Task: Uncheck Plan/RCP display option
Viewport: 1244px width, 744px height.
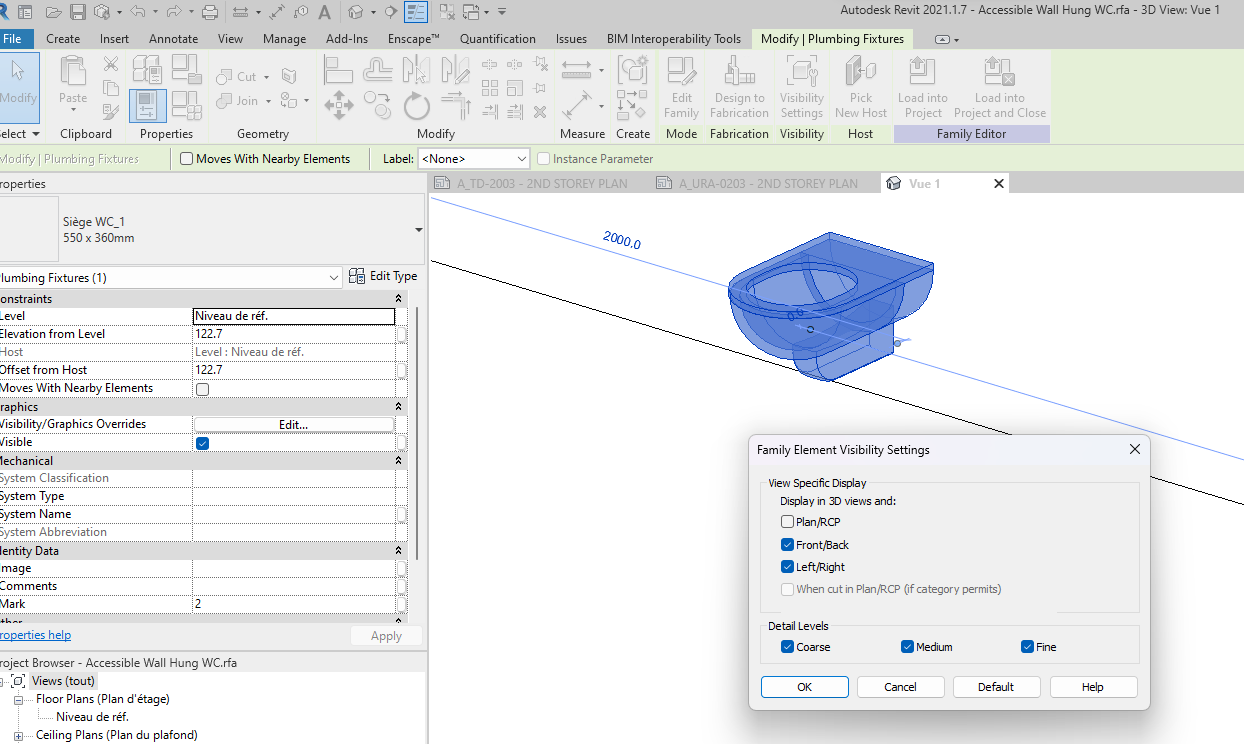Action: tap(787, 521)
